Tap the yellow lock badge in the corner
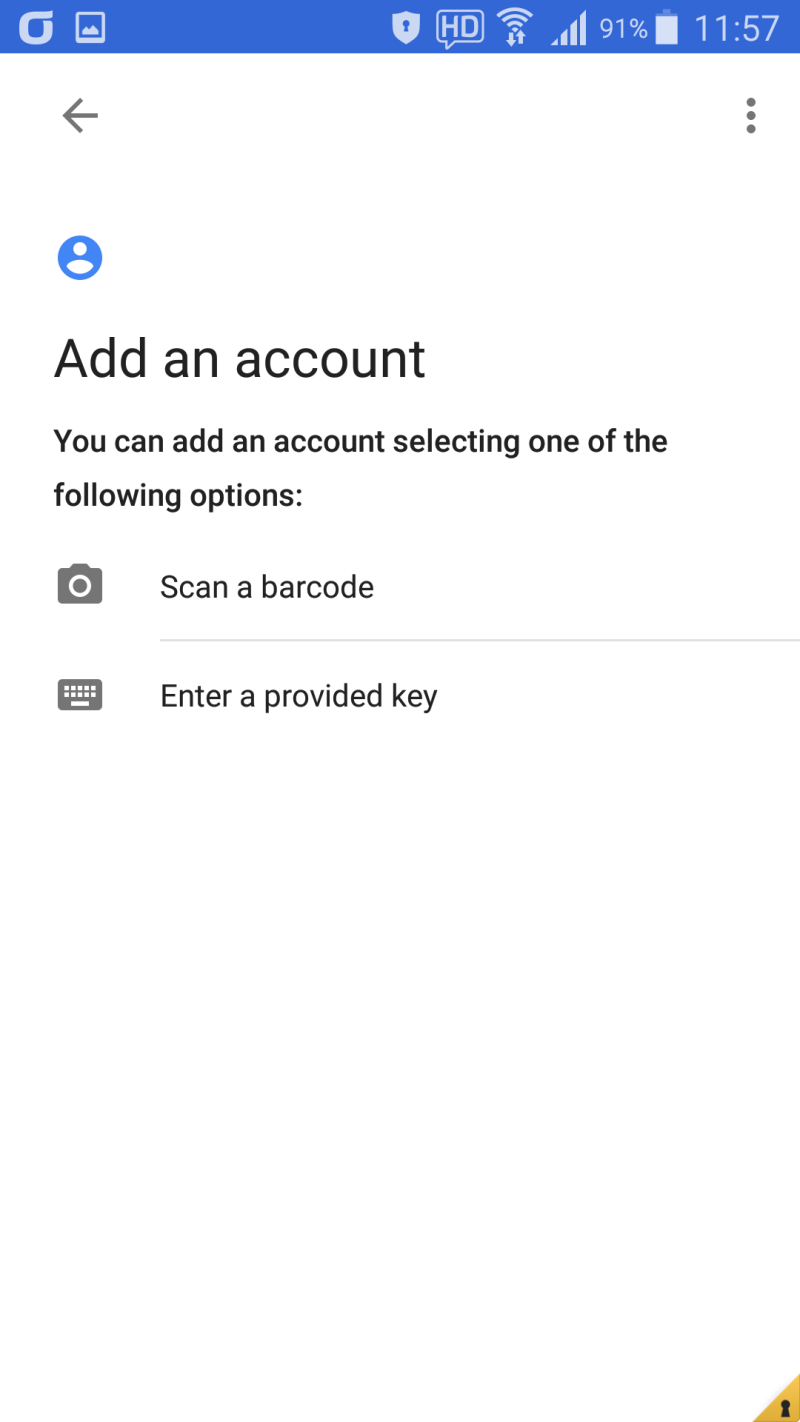Image resolution: width=800 pixels, height=1422 pixels. pos(782,1404)
